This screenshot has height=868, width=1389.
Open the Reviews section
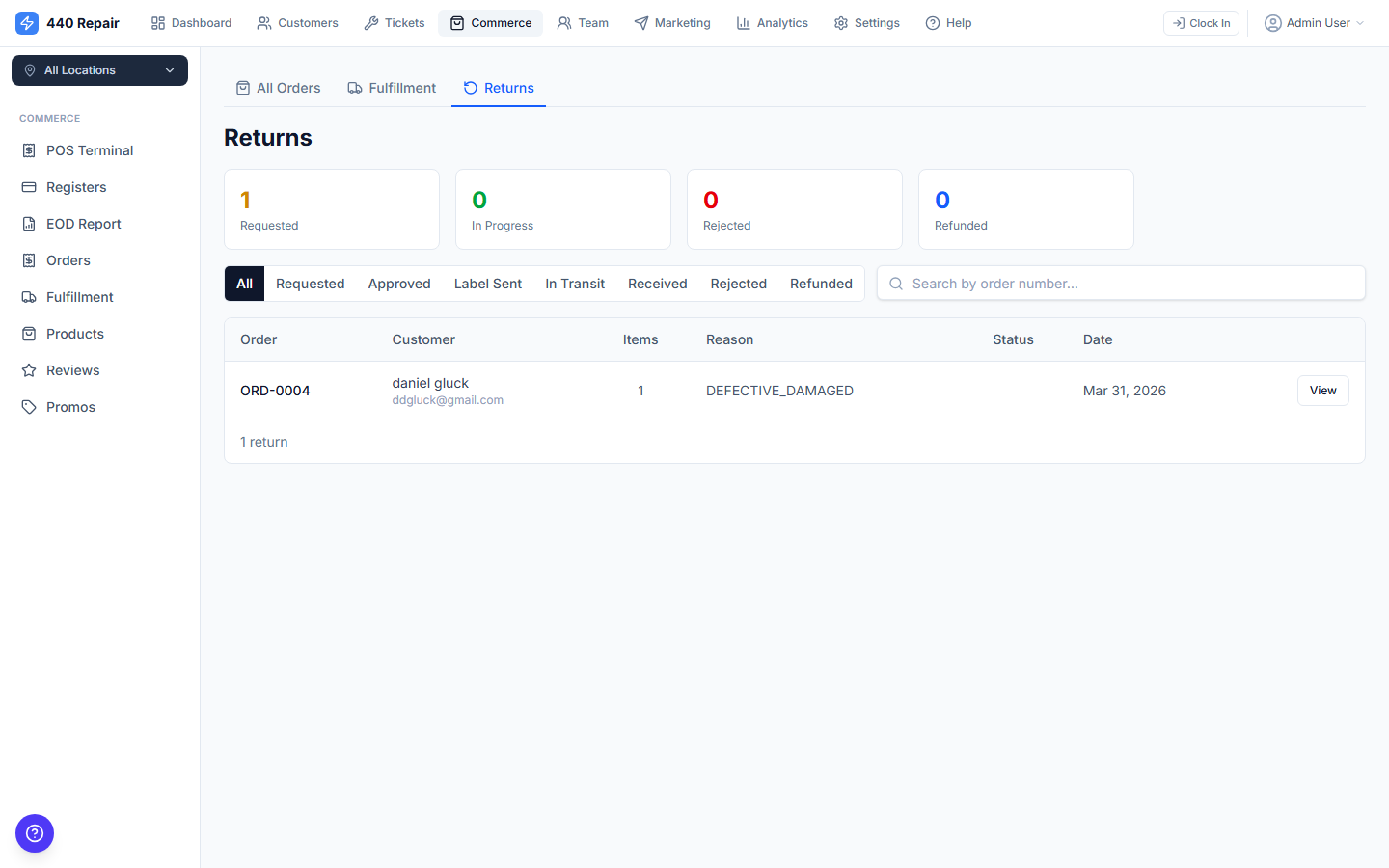(71, 370)
